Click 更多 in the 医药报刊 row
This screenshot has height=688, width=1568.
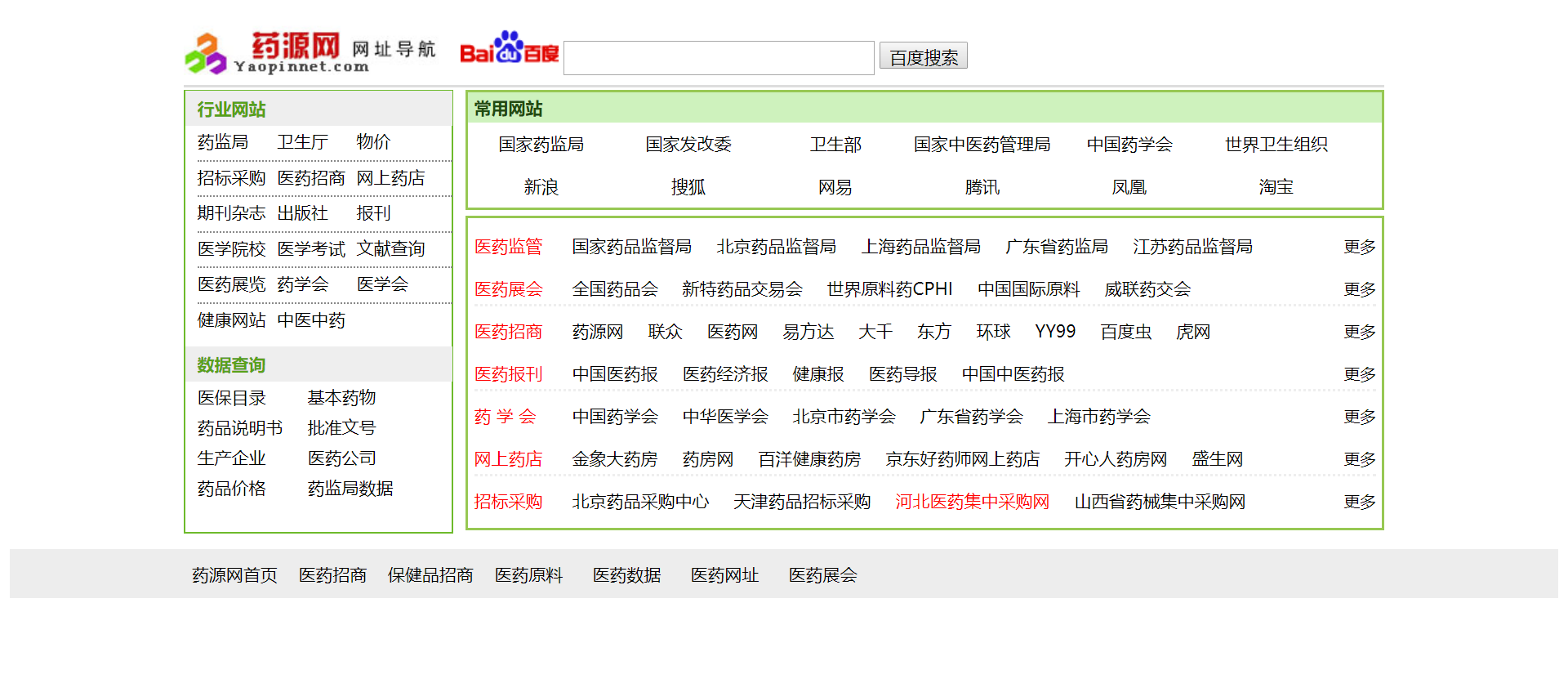point(1360,374)
